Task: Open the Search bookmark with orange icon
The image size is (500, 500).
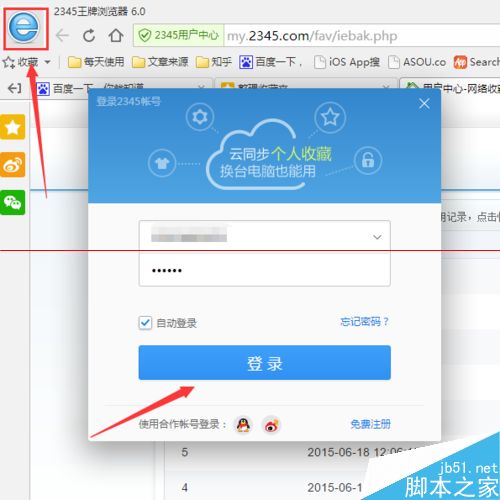Action: click(x=477, y=62)
